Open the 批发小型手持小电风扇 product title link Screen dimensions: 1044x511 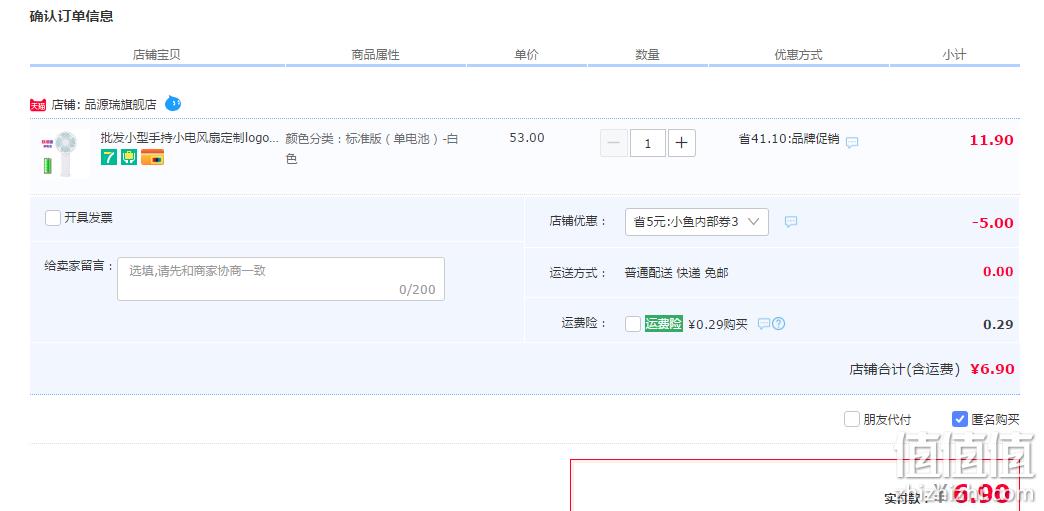[190, 138]
